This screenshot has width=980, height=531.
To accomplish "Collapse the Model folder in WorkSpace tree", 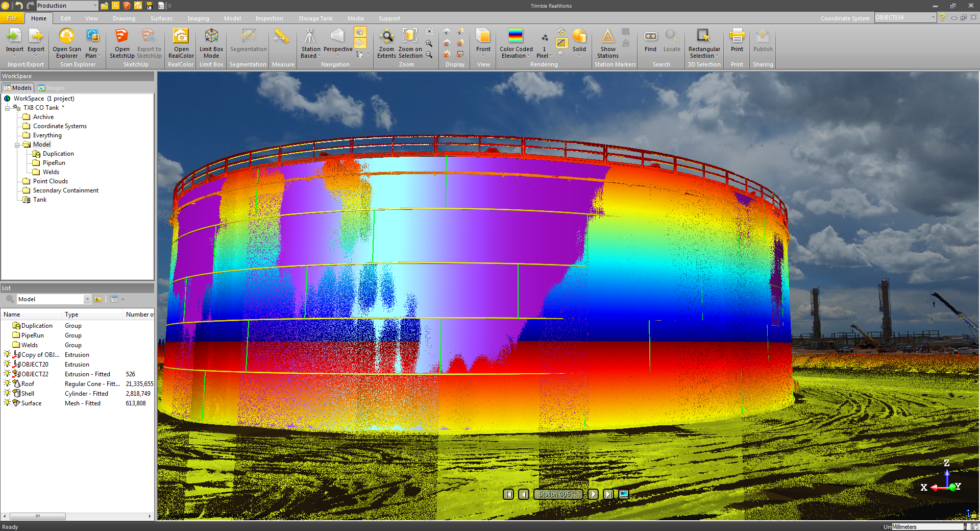I will pos(18,144).
